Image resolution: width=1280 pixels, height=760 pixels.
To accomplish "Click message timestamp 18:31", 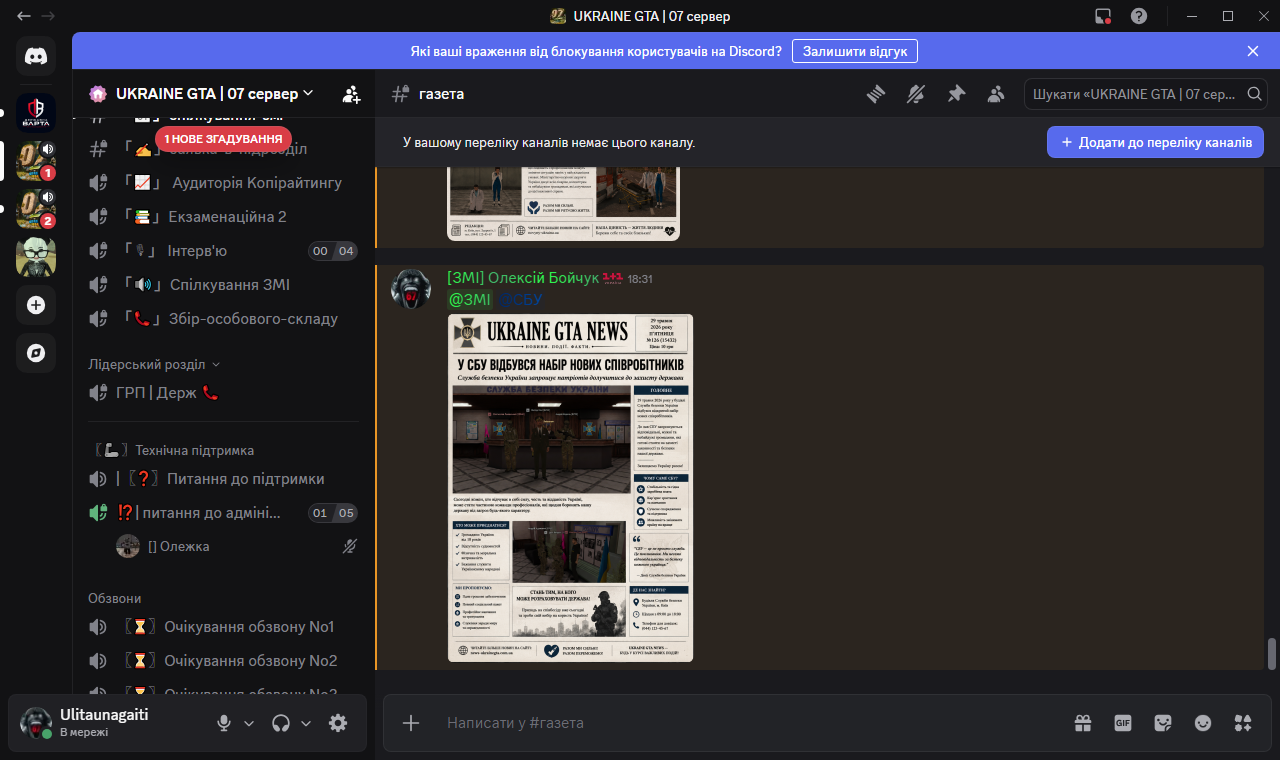I will (x=640, y=279).
